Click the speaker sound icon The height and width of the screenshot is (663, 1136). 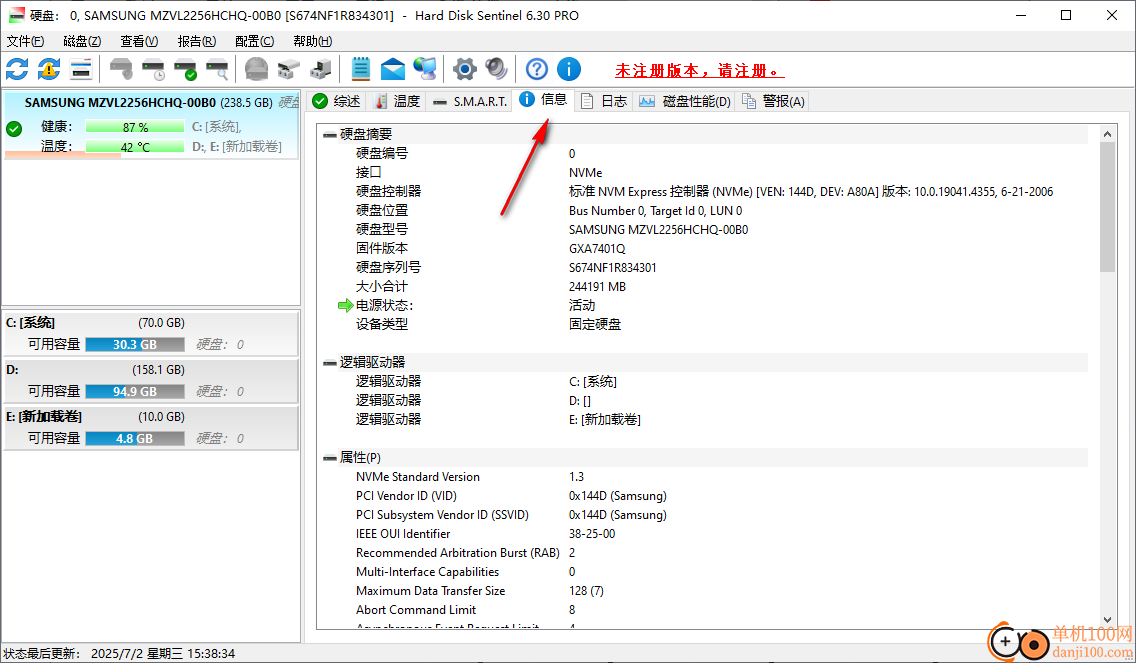(x=496, y=70)
